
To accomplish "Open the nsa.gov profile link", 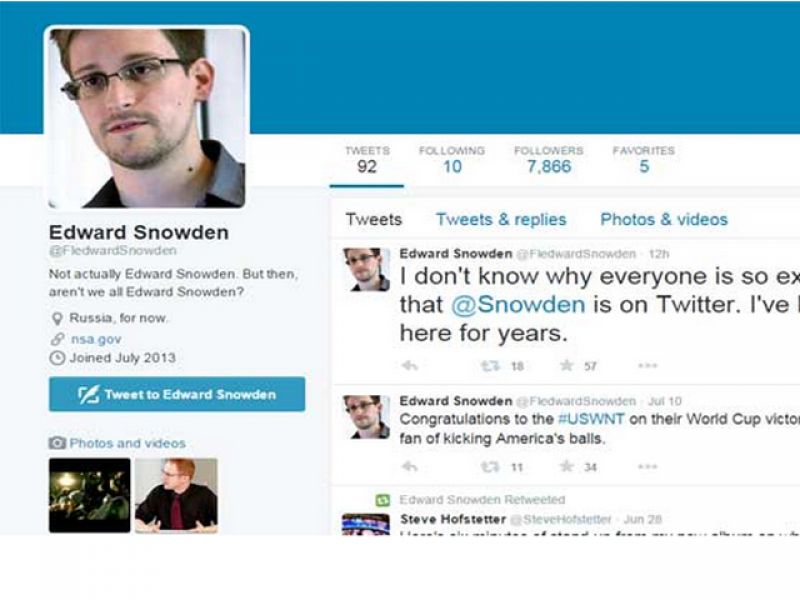I will (x=96, y=339).
